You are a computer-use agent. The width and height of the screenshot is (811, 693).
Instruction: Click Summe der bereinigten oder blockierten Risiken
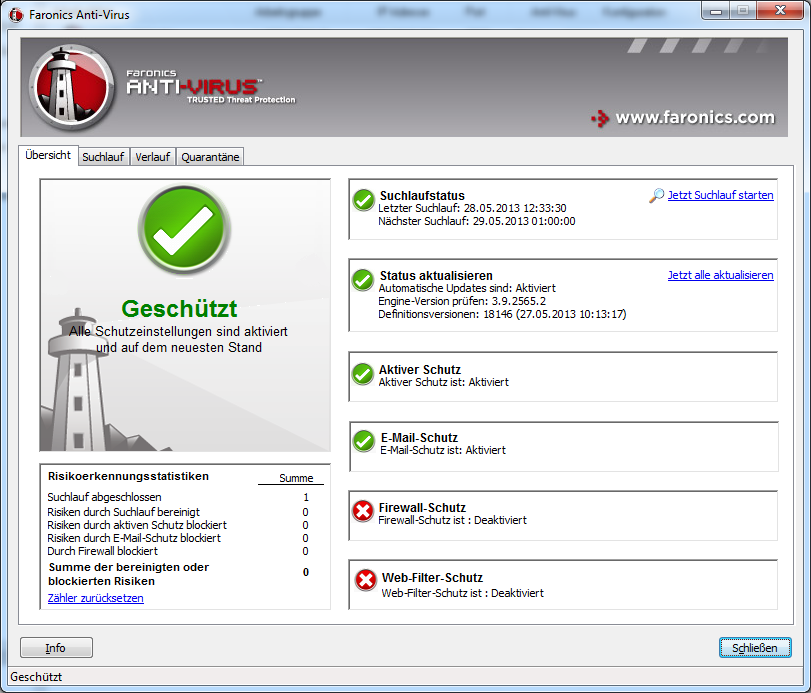(x=128, y=574)
